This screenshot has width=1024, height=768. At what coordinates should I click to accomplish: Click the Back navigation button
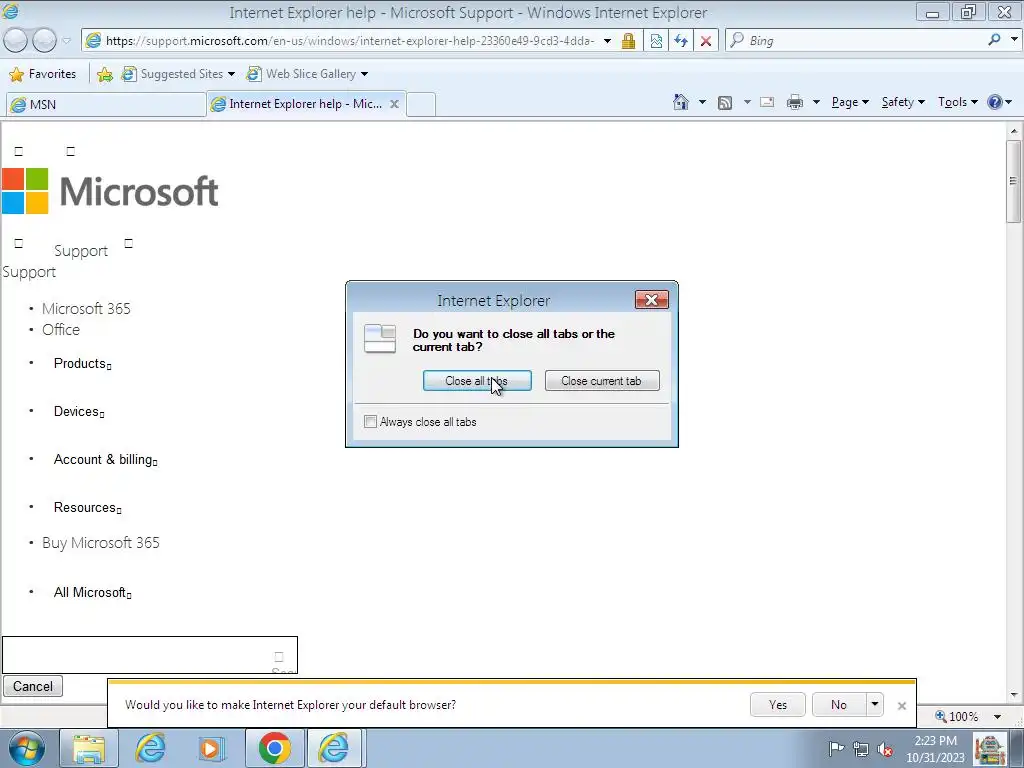[x=16, y=40]
